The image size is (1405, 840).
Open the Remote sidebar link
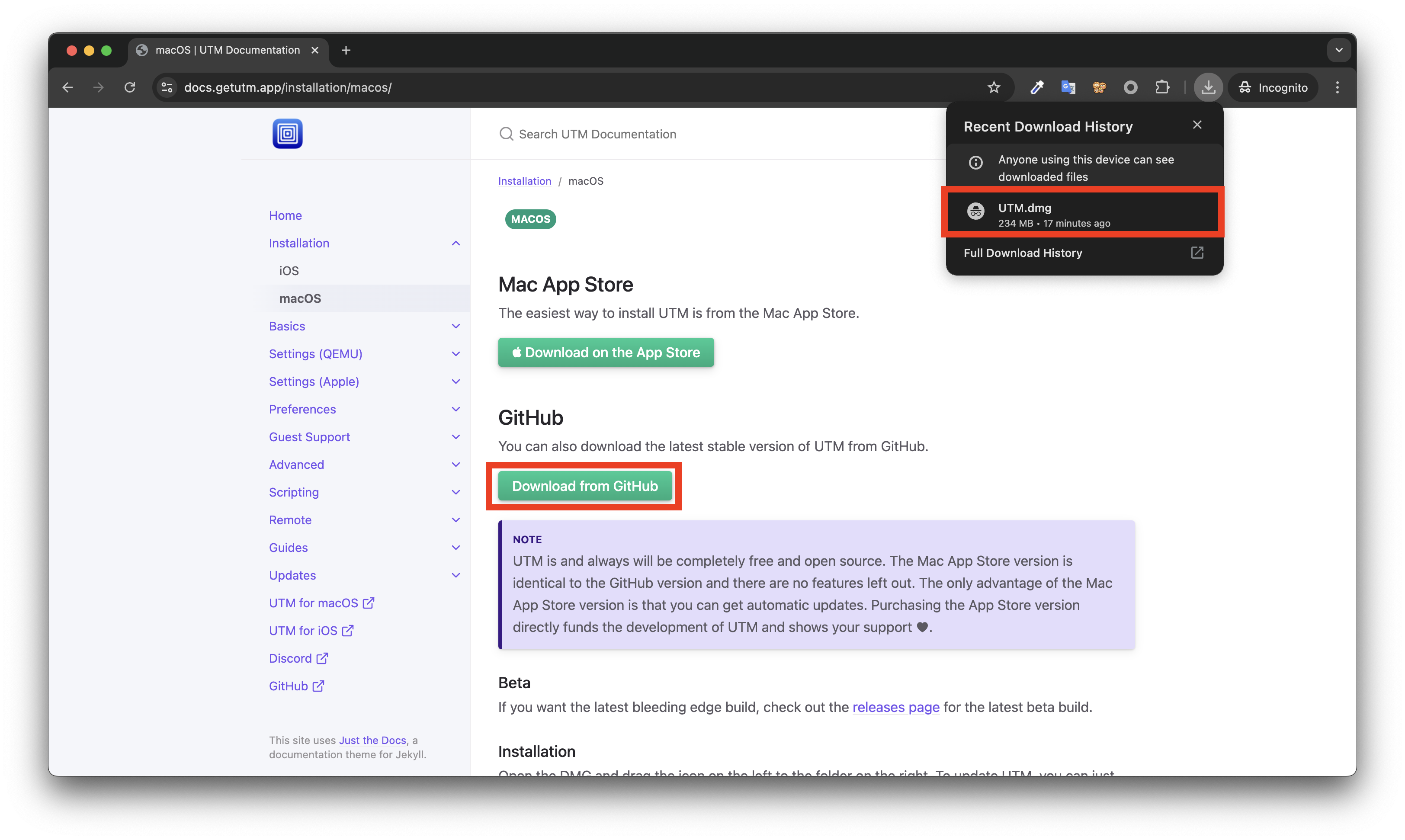tap(290, 520)
